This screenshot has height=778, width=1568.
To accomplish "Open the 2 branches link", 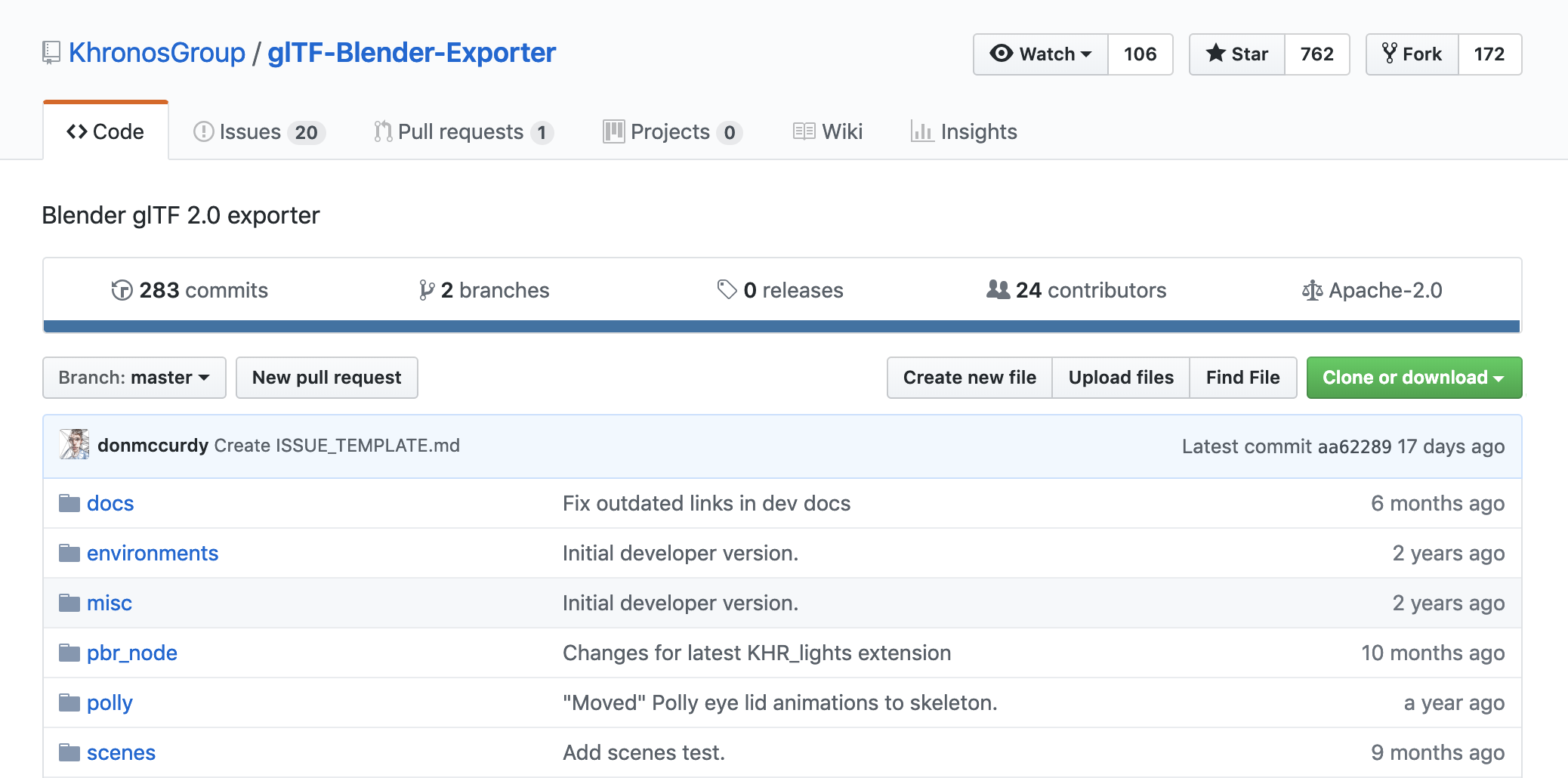I will (x=485, y=290).
